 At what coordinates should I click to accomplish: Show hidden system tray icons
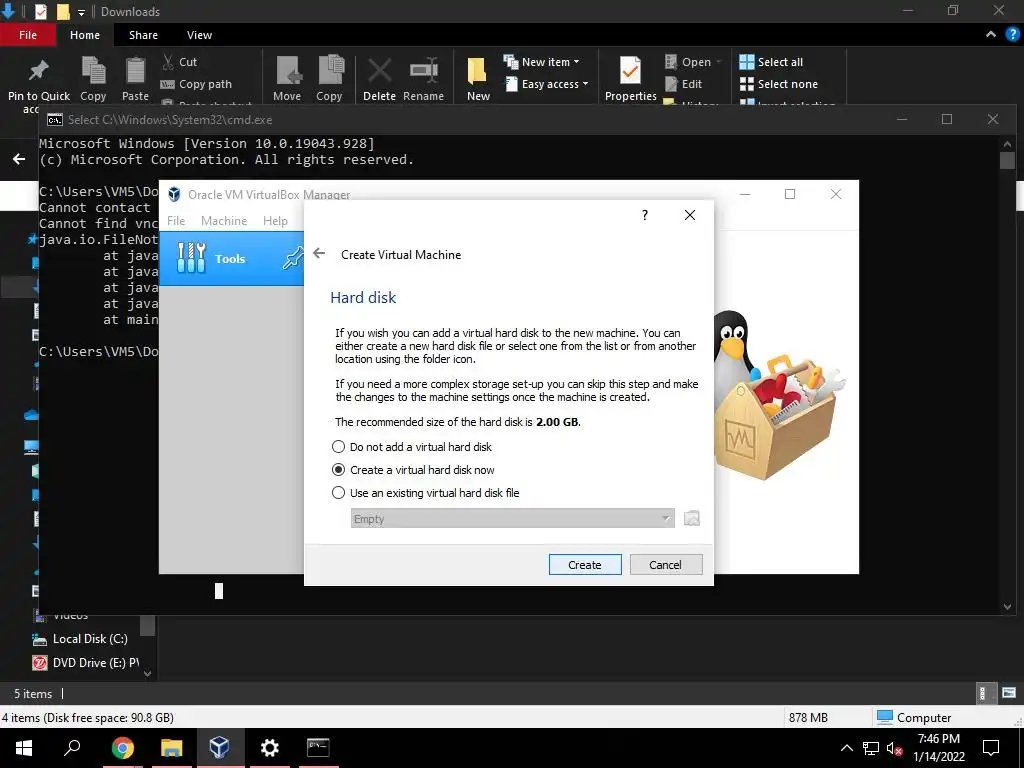[x=846, y=748]
